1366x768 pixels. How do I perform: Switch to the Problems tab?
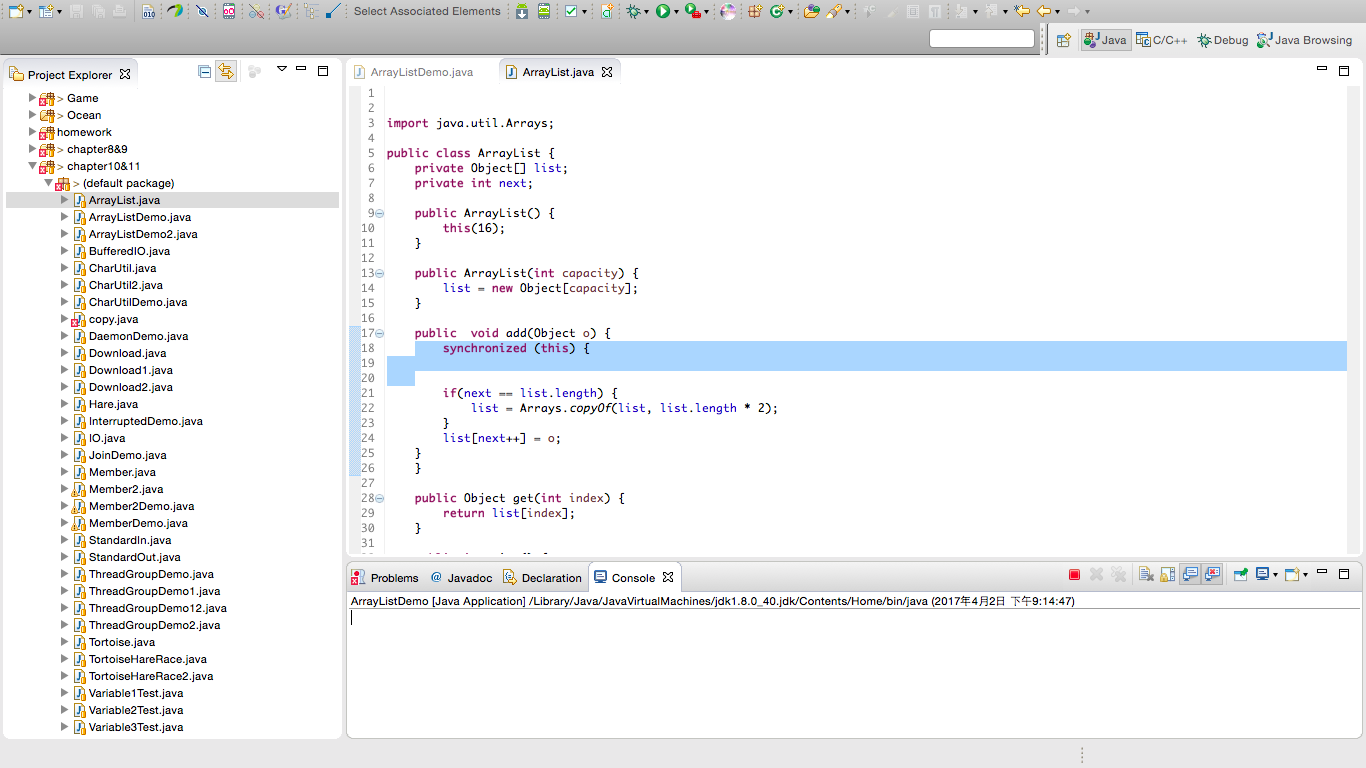pos(384,577)
